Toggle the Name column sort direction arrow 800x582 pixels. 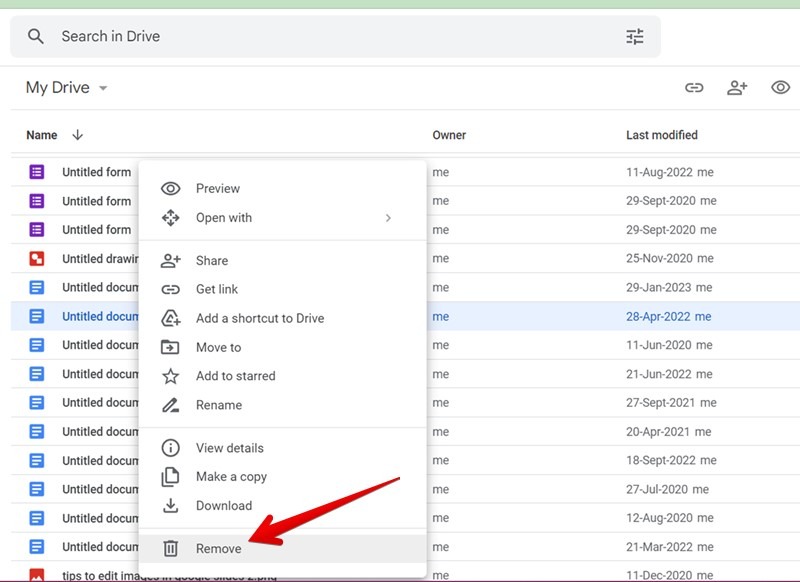[x=77, y=135]
